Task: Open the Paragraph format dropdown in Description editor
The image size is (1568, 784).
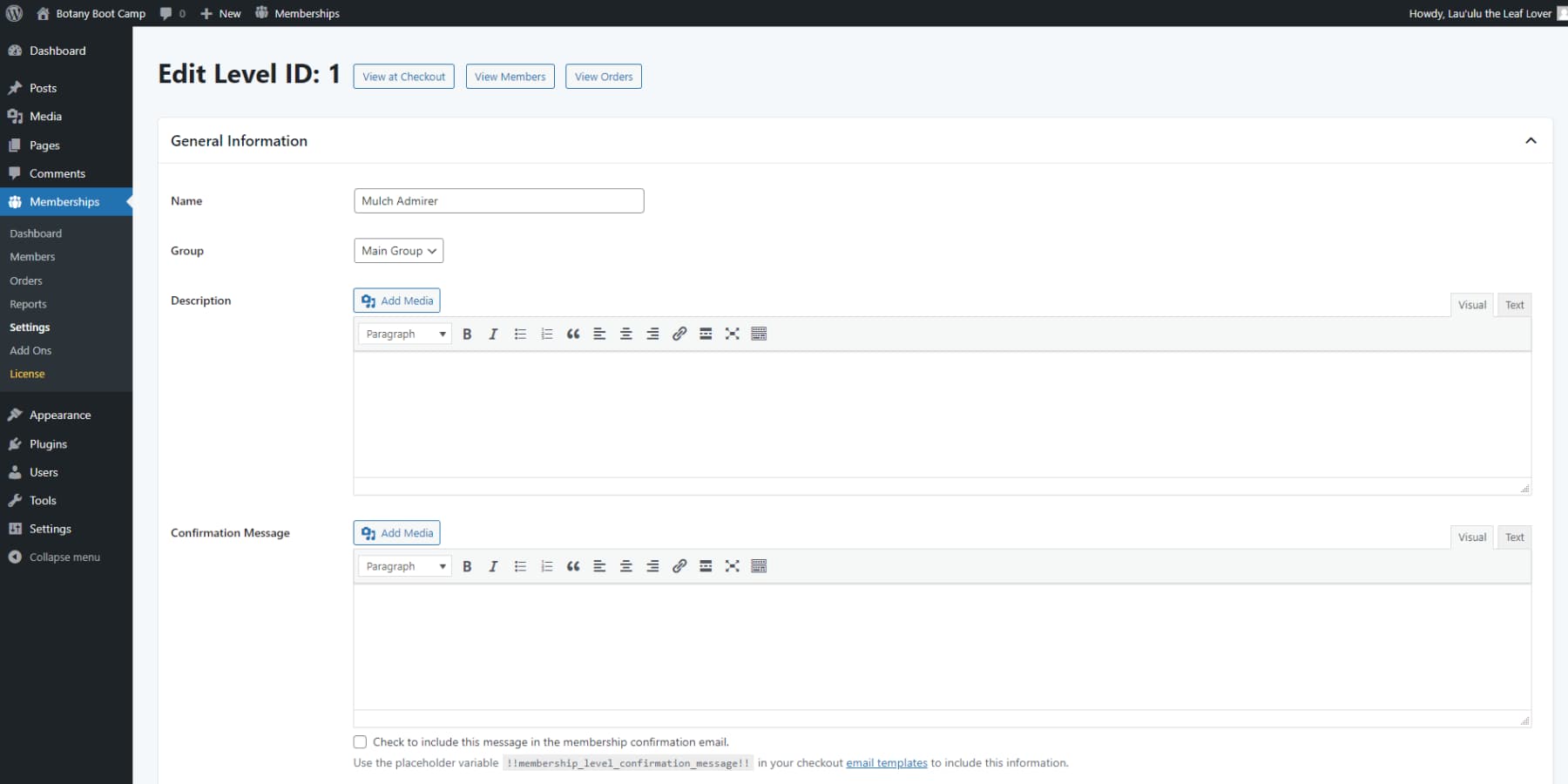Action: pyautogui.click(x=403, y=334)
